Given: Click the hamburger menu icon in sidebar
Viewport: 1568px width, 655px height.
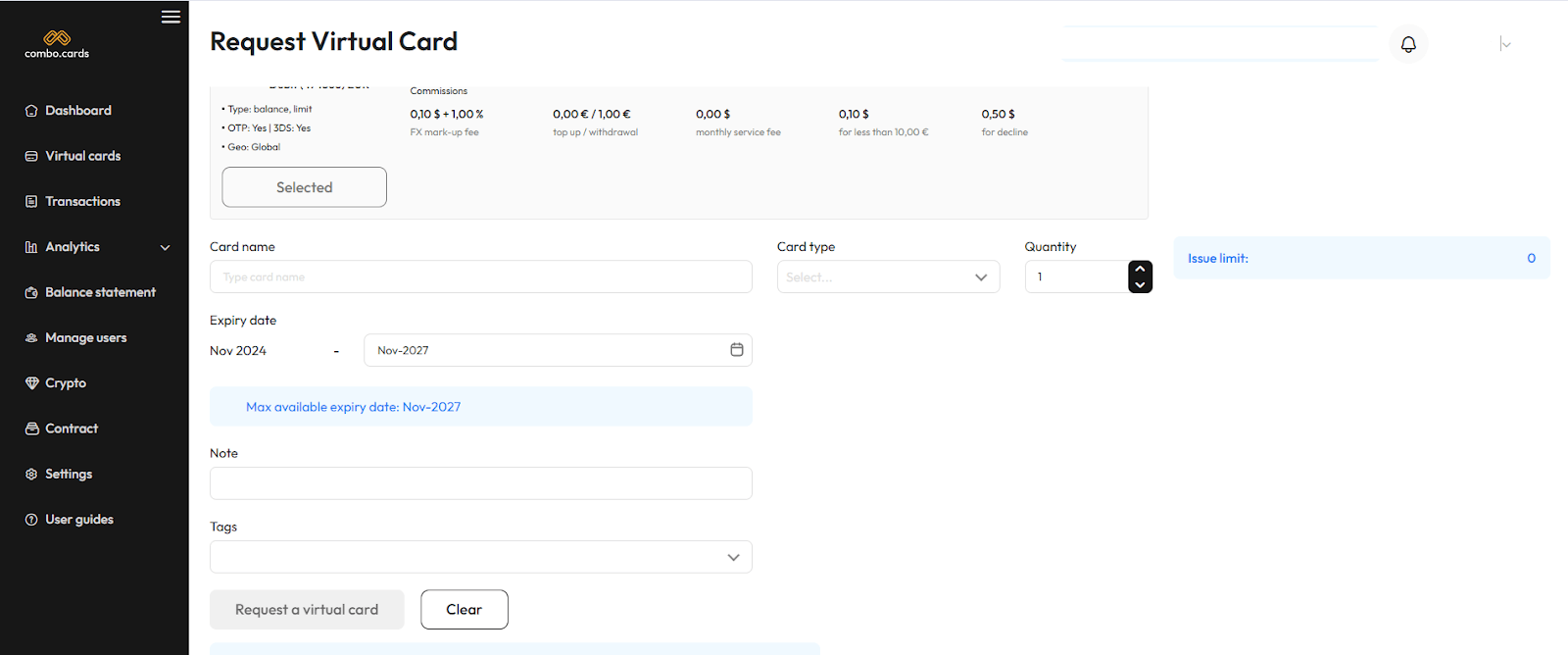Looking at the screenshot, I should coord(171,17).
